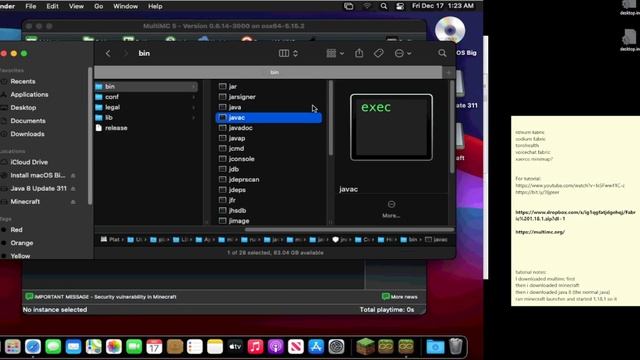The width and height of the screenshot is (640, 360).
Task: Open the Group By grid icon in Finder toolbar
Action: coord(331,53)
